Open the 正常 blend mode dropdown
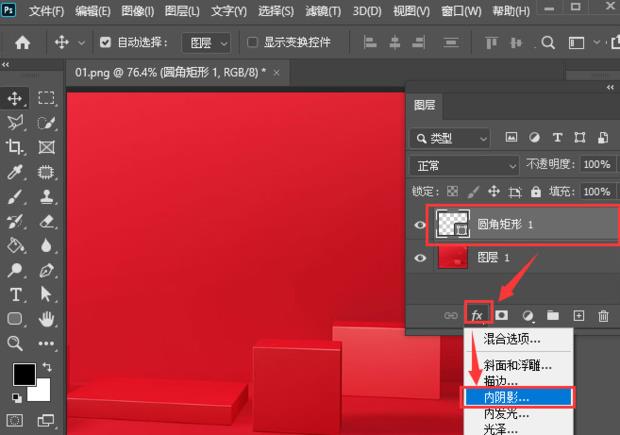The width and height of the screenshot is (620, 435). pos(463,164)
